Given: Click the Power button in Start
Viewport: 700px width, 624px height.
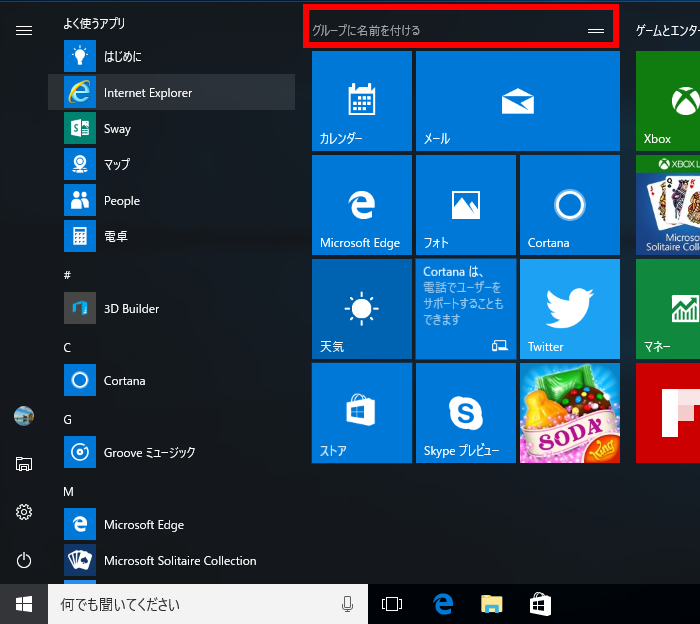Looking at the screenshot, I should coord(24,560).
